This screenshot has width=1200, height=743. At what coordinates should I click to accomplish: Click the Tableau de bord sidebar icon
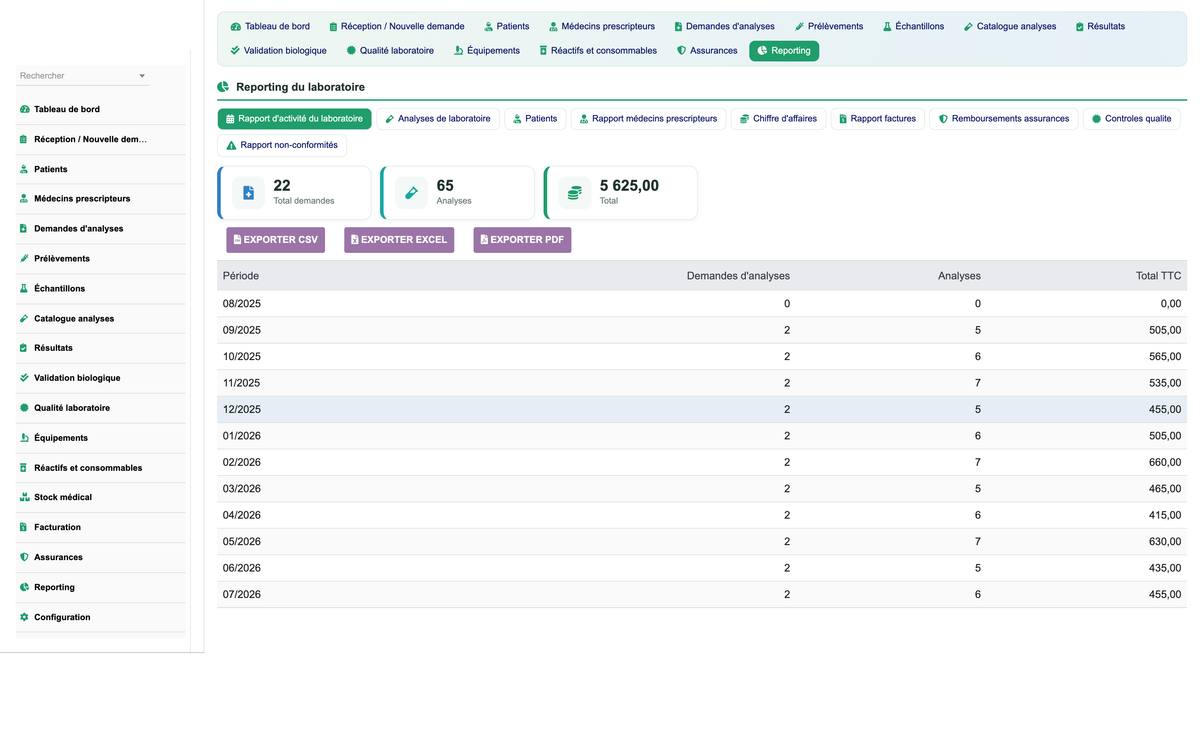(x=24, y=109)
